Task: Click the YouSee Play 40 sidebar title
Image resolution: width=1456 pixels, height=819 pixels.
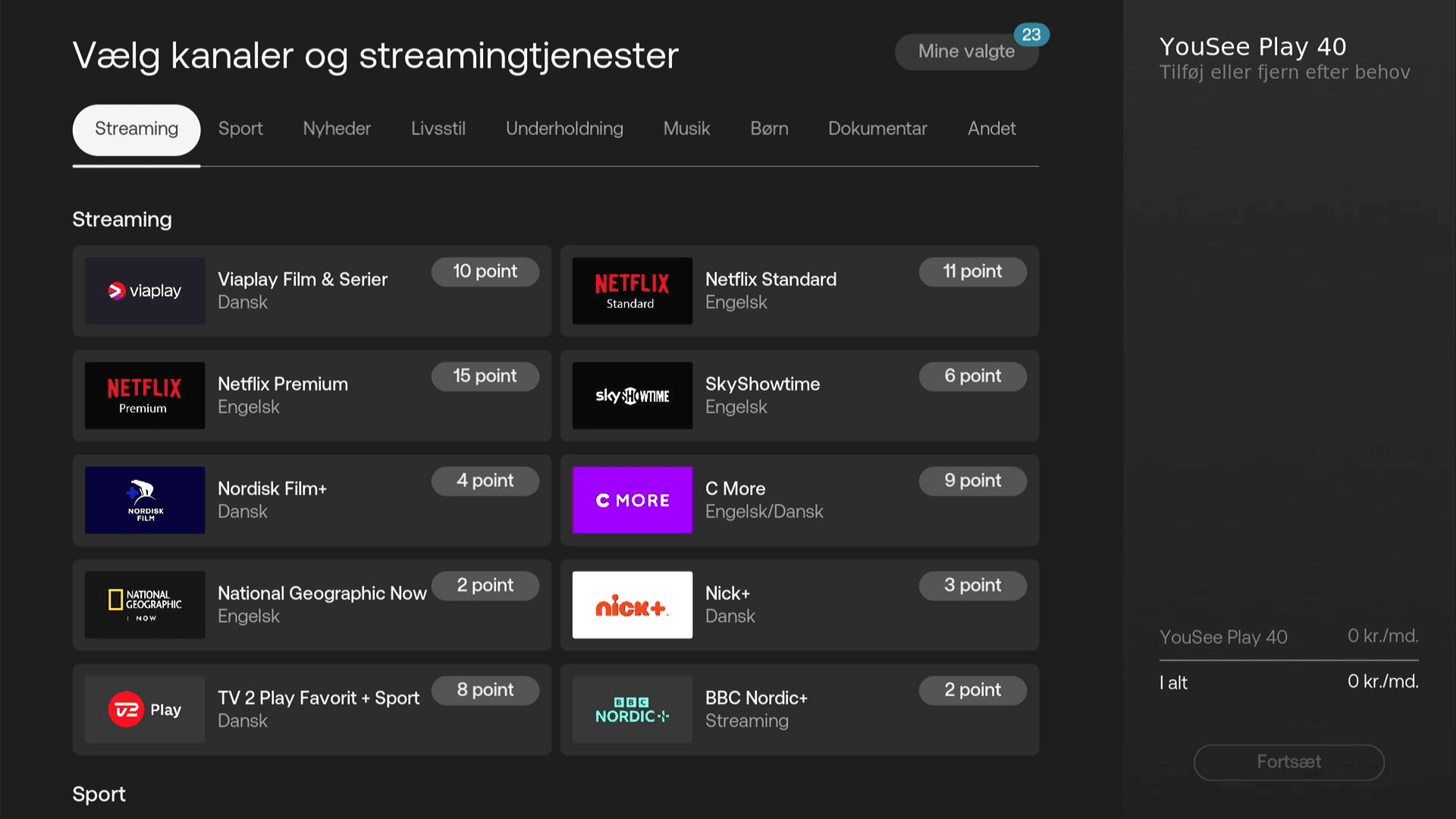Action: [x=1253, y=47]
